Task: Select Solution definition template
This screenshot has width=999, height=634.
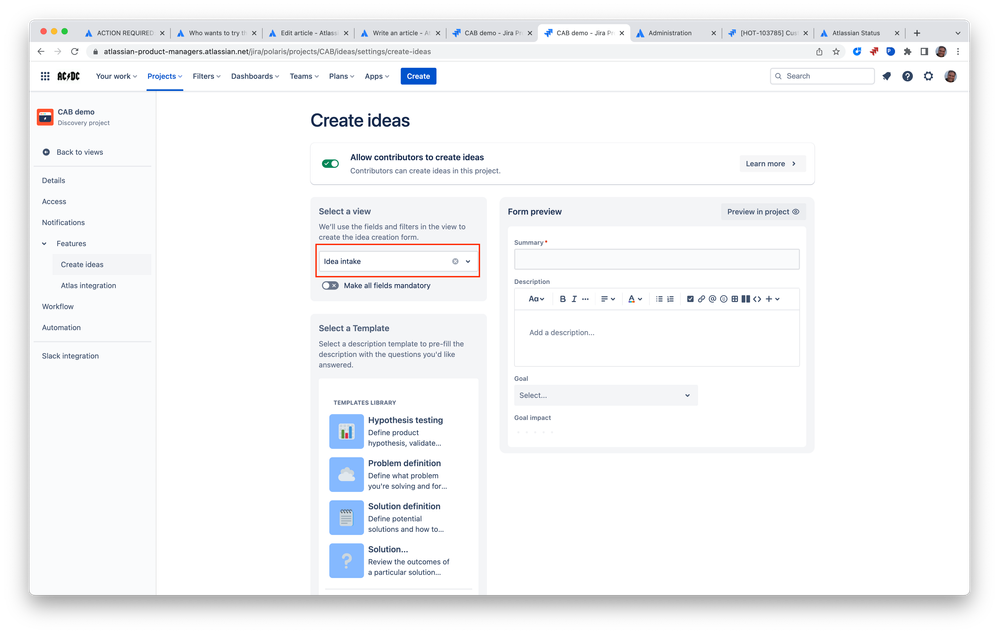Action: [398, 517]
